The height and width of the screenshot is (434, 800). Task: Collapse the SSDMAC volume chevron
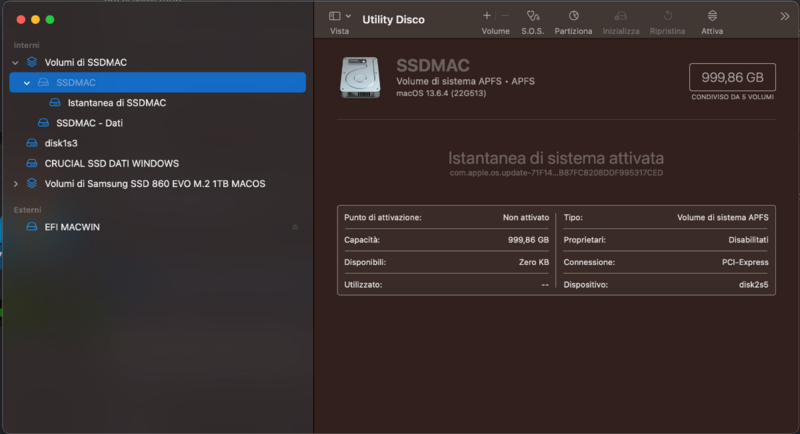click(x=27, y=83)
